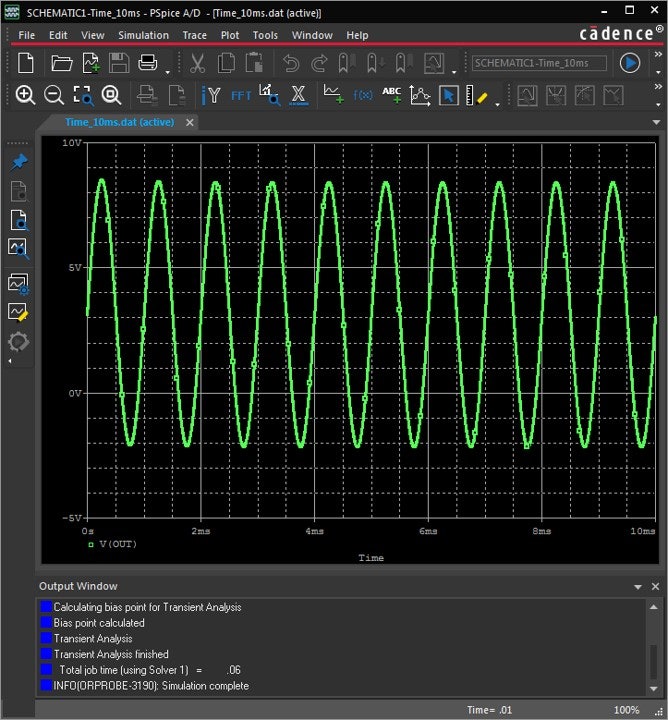Open Evaluate Measurement f(x) icon
The width and height of the screenshot is (668, 720).
coord(363,95)
